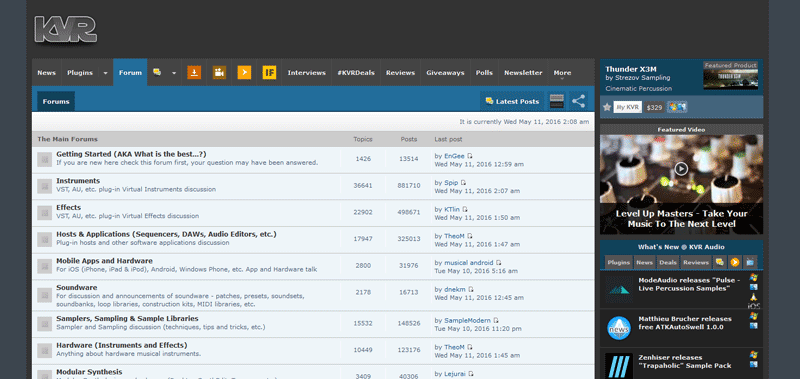
Task: Open the orange downloads icon in navbar
Action: pyautogui.click(x=194, y=72)
